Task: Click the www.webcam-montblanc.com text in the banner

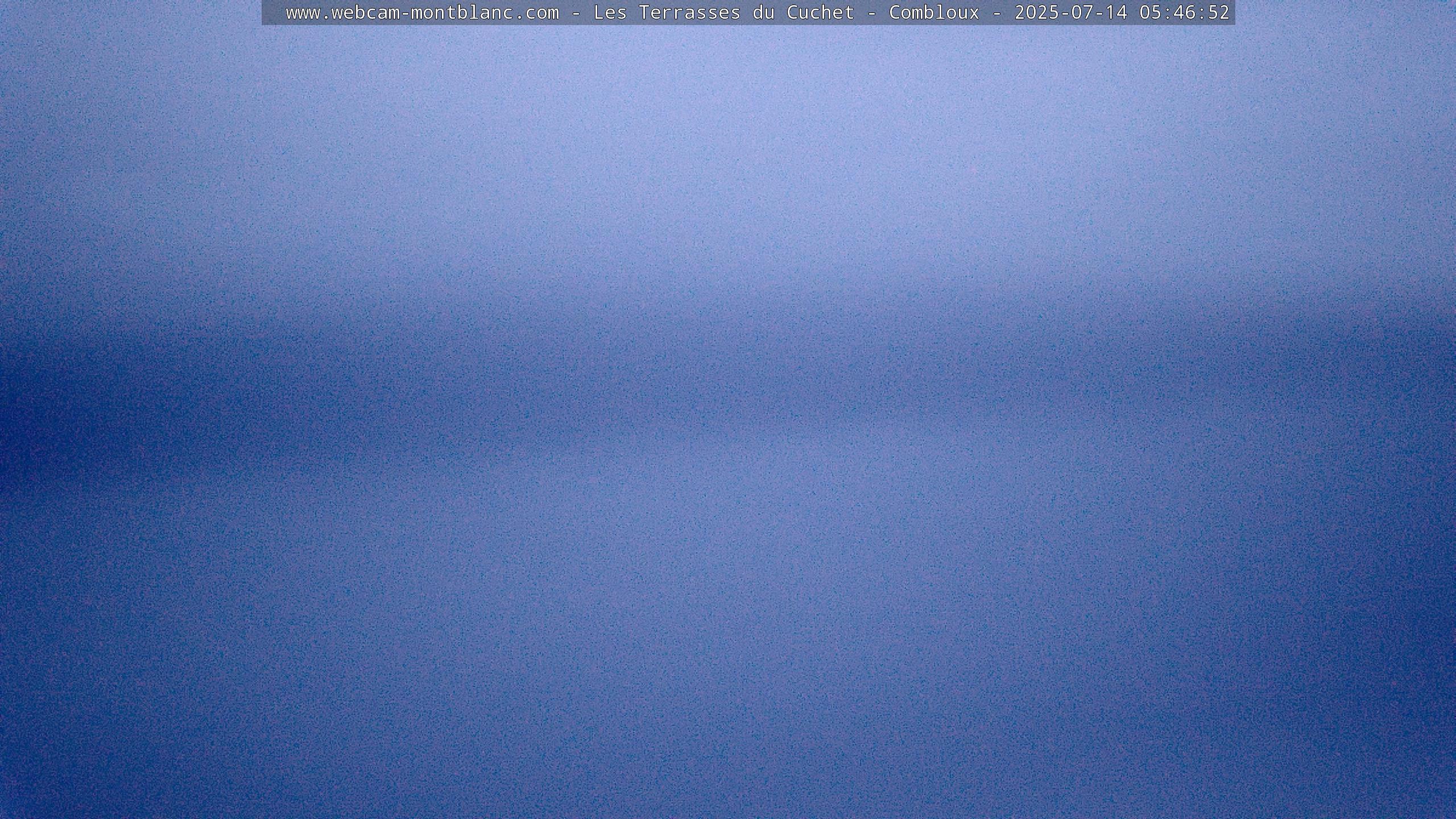Action: (x=423, y=13)
